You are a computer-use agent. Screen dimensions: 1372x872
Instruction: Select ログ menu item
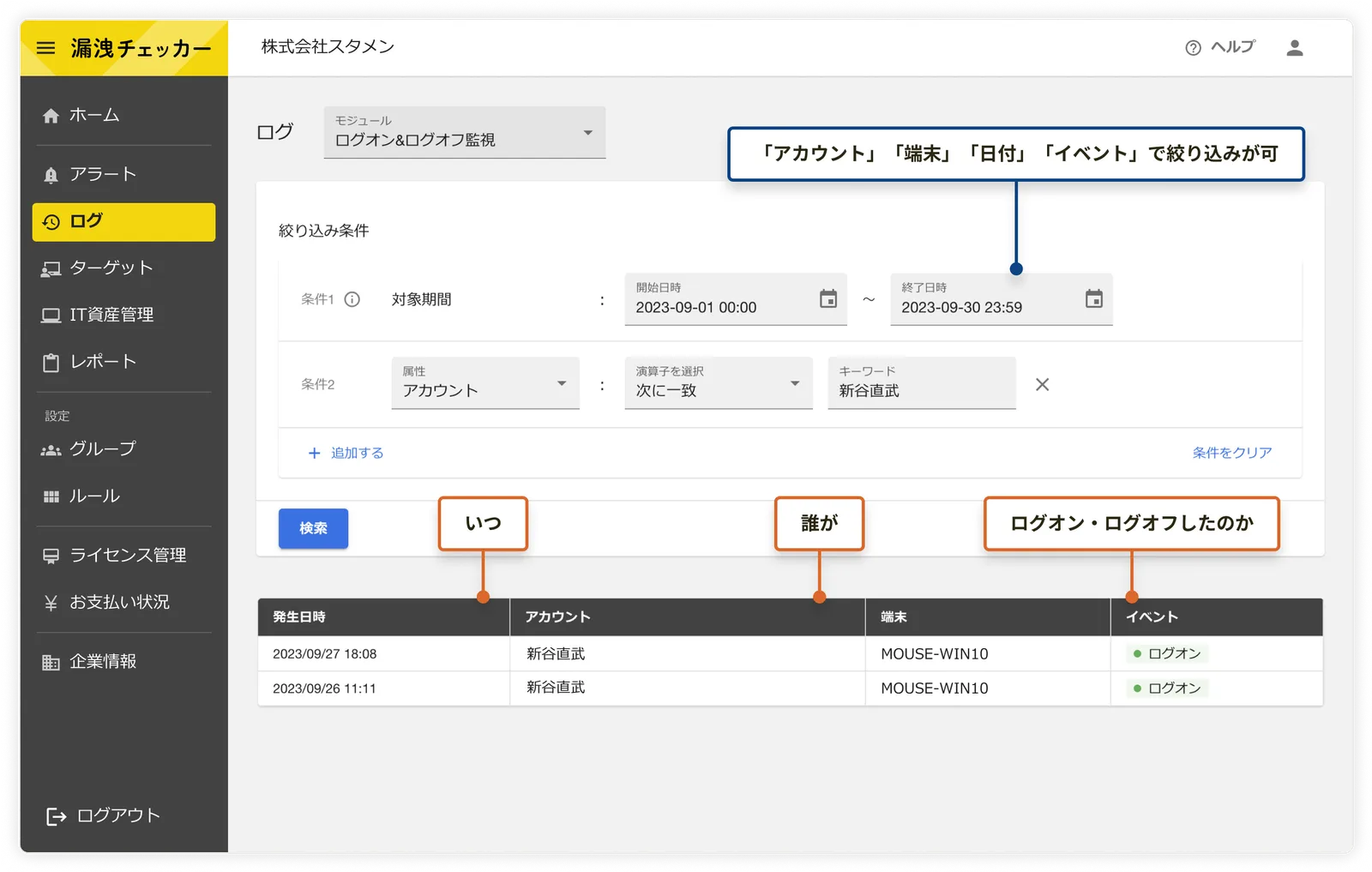coord(123,222)
